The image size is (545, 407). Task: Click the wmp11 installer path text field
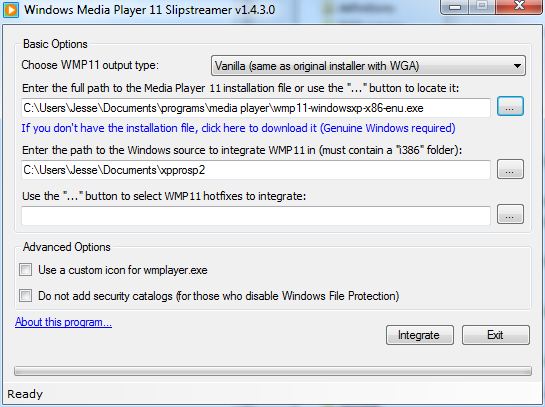click(x=256, y=108)
